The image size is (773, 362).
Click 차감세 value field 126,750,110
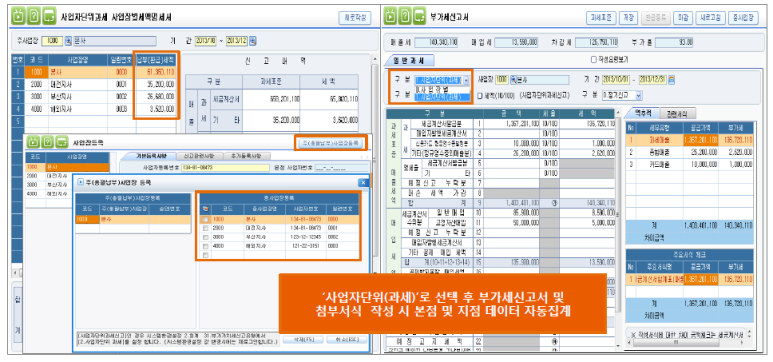[596, 42]
